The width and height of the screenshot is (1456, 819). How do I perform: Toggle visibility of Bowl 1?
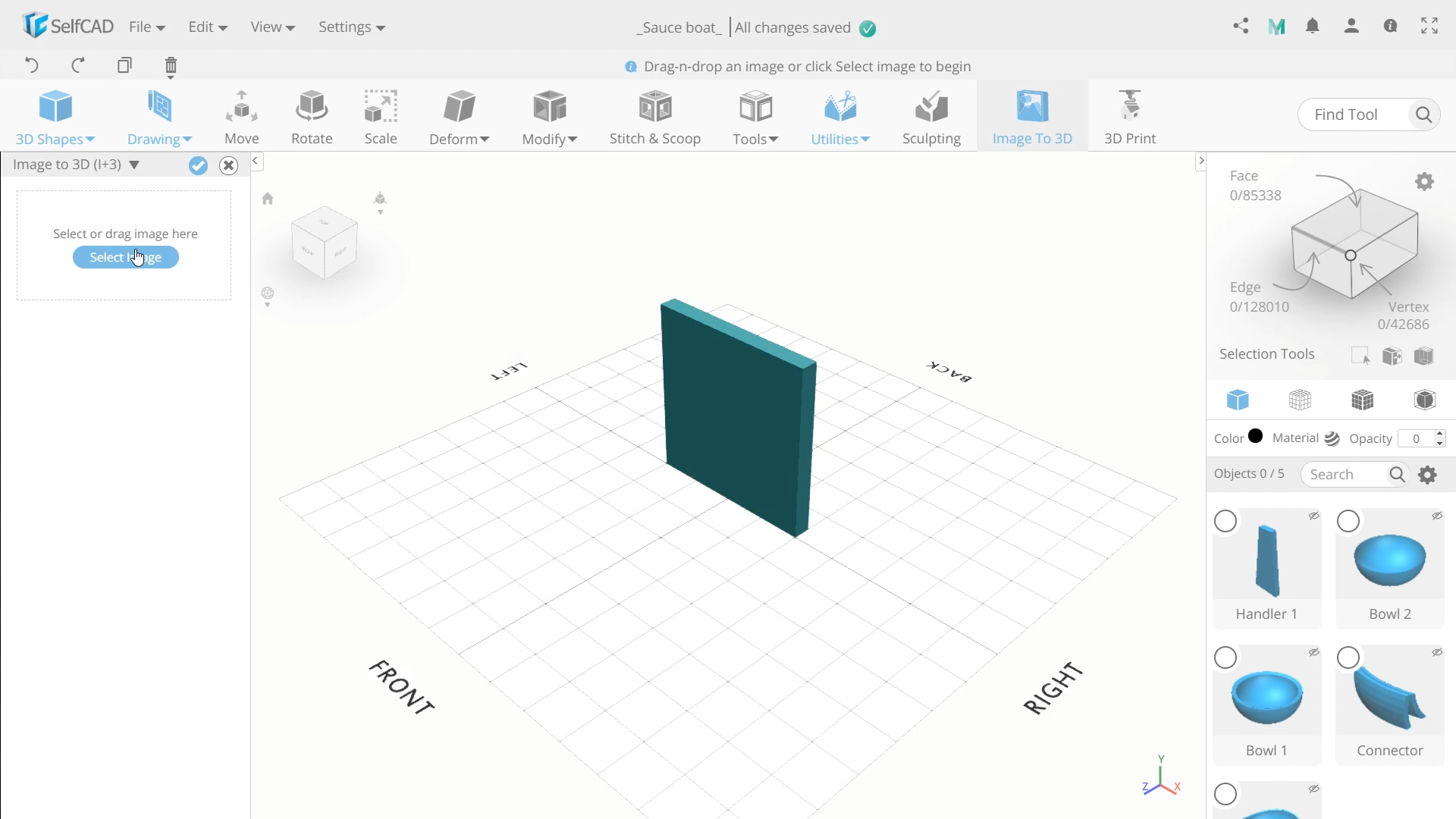pos(1314,652)
